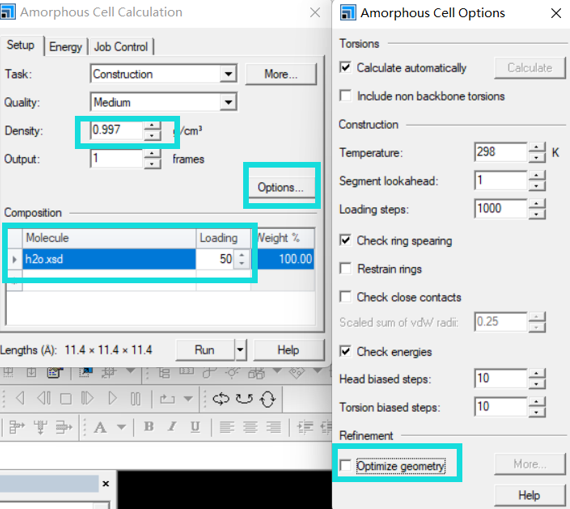570x509 pixels.
Task: Click the step forward animation icon
Action: coord(87,398)
